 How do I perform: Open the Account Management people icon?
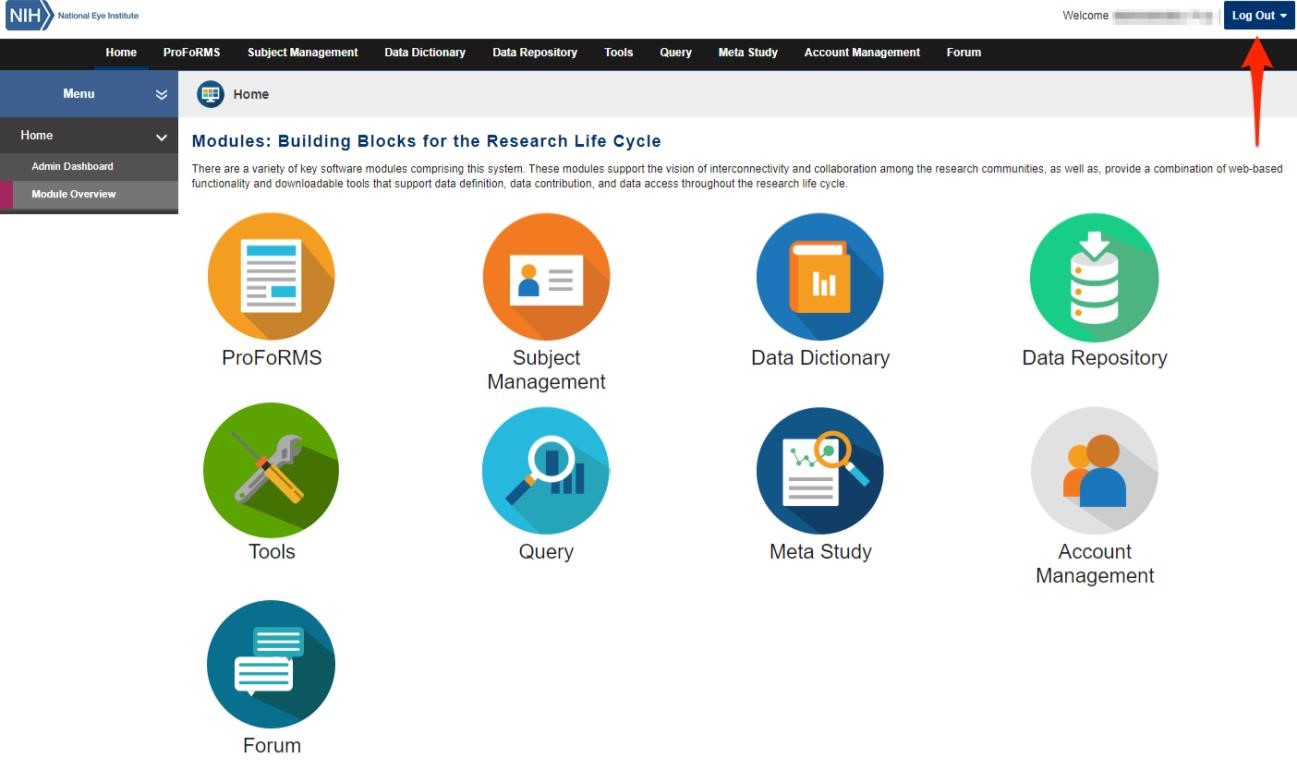(1094, 470)
